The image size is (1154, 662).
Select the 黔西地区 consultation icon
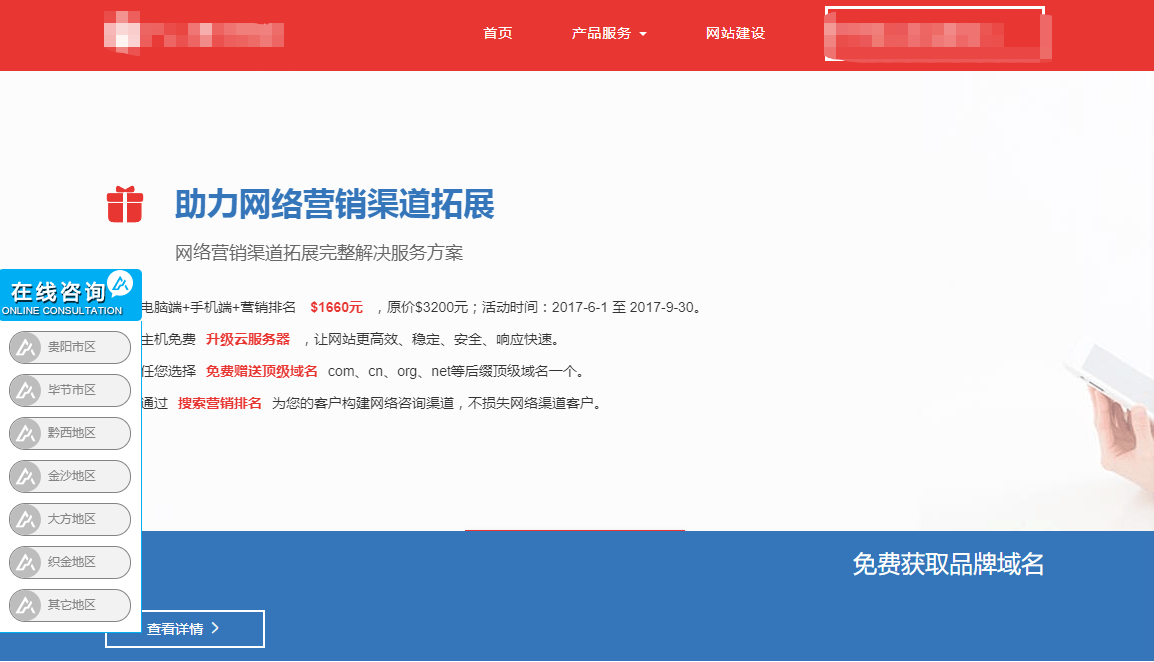click(x=24, y=433)
